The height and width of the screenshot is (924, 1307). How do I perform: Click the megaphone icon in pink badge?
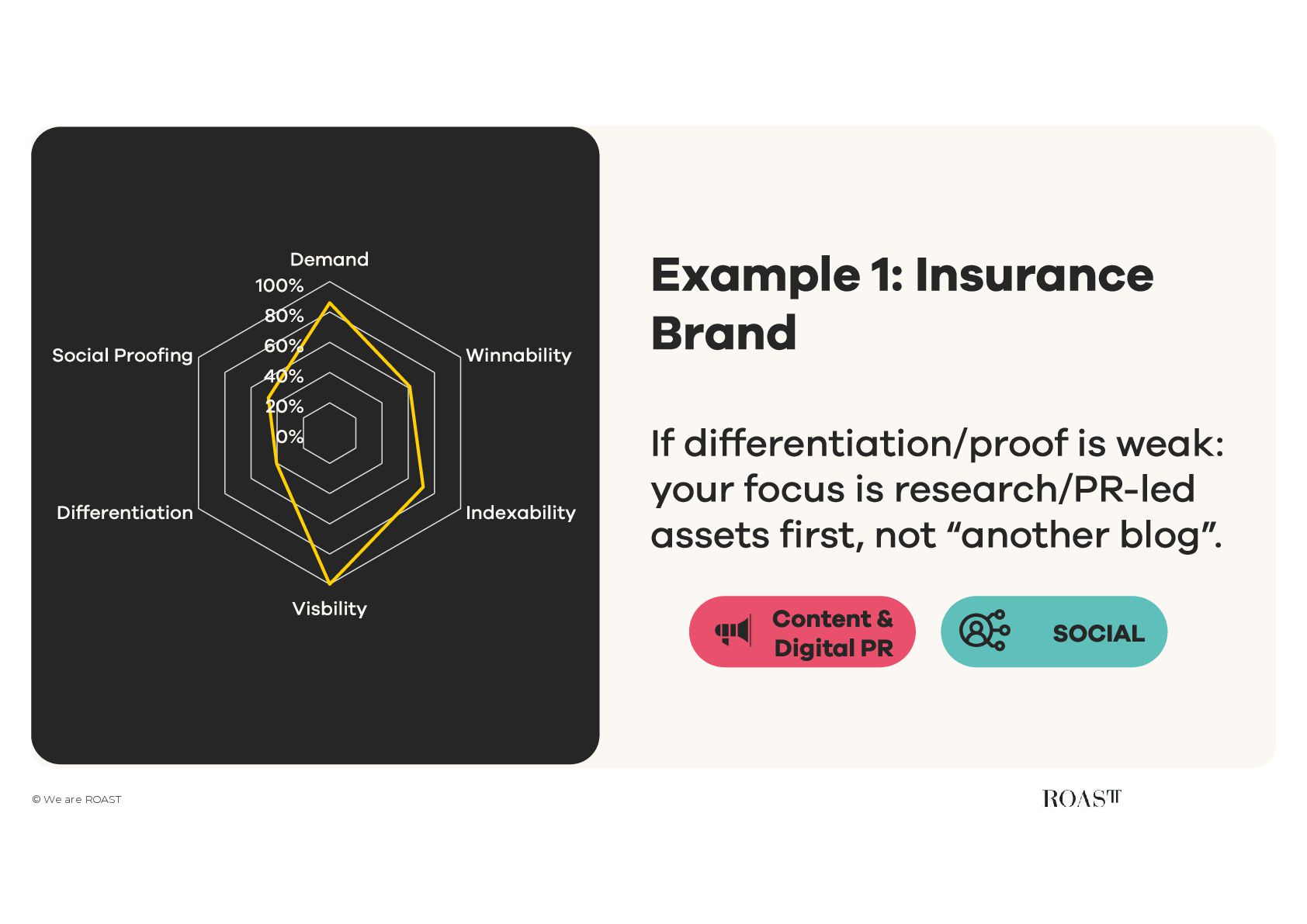[733, 632]
